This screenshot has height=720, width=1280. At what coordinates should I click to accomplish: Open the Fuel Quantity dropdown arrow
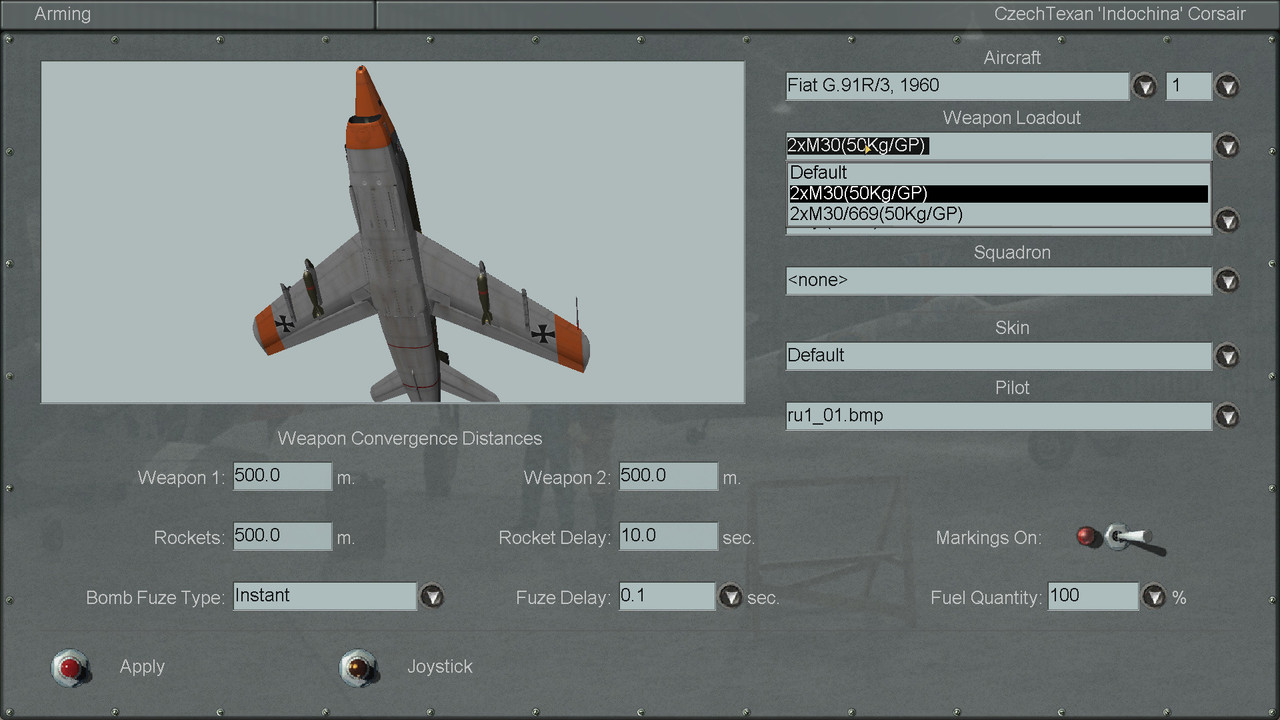click(x=1154, y=597)
